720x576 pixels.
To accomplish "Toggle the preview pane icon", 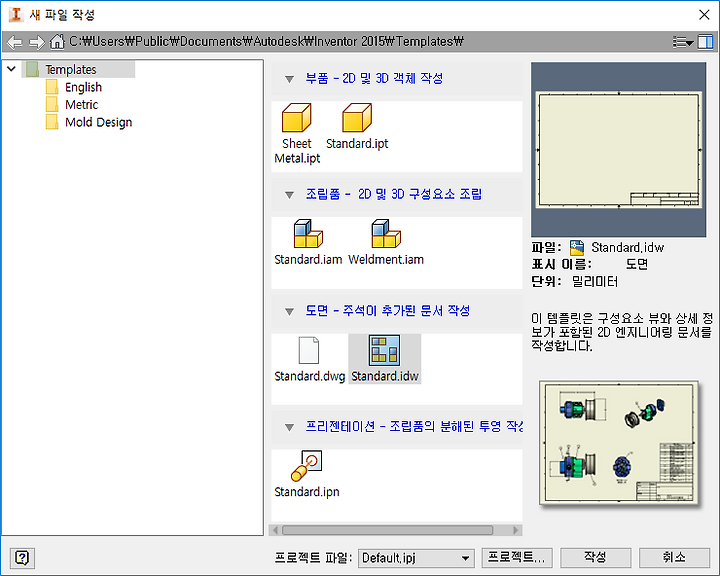I will click(706, 42).
